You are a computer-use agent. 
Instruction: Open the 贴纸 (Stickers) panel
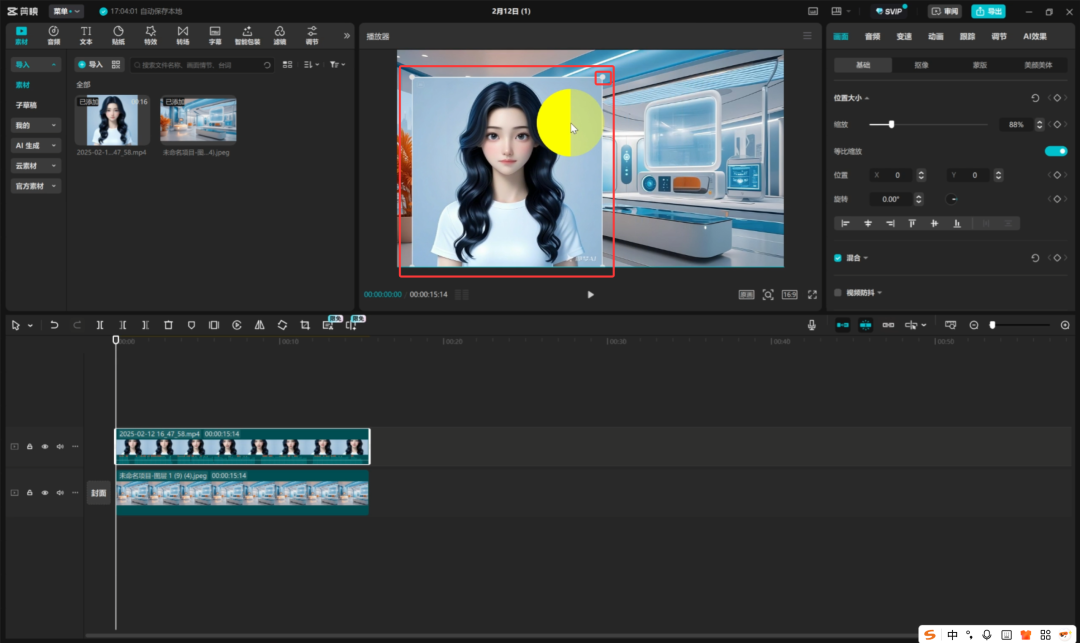[118, 35]
